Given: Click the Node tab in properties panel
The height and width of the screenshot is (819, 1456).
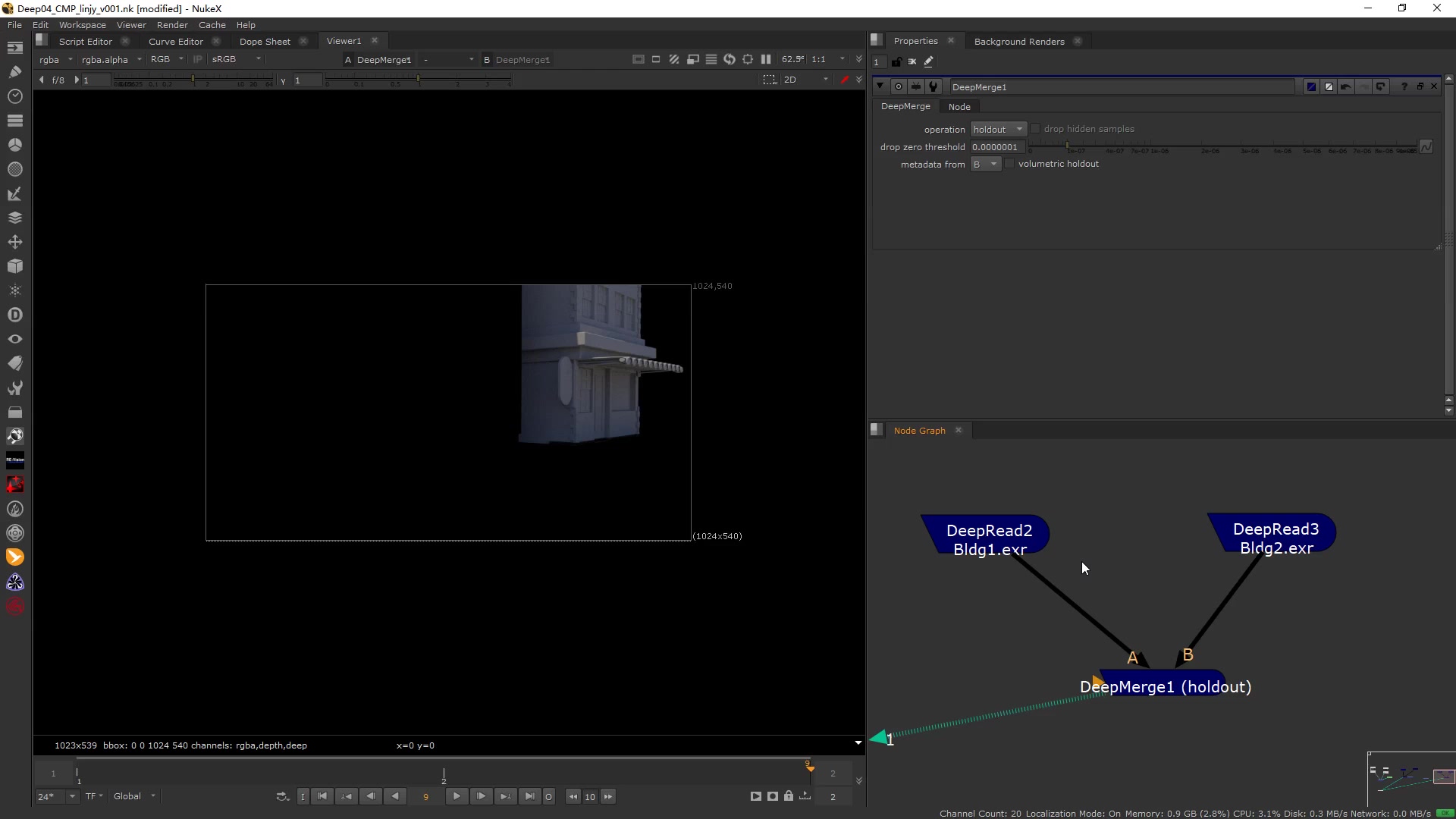Looking at the screenshot, I should pyautogui.click(x=958, y=106).
